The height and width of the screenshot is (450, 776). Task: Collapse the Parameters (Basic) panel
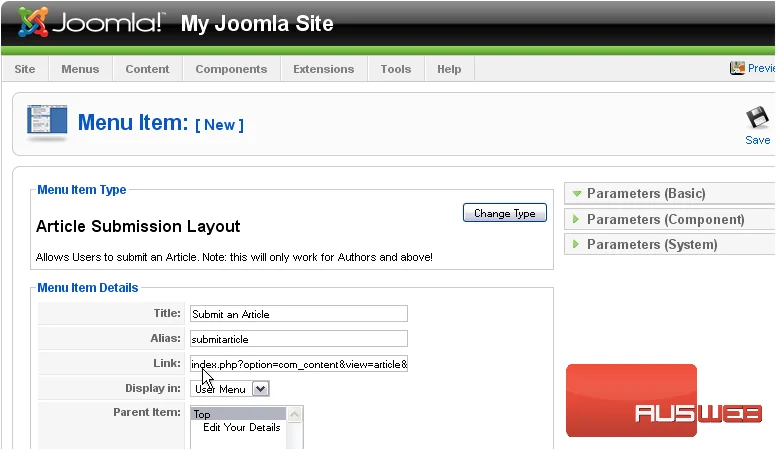point(670,194)
